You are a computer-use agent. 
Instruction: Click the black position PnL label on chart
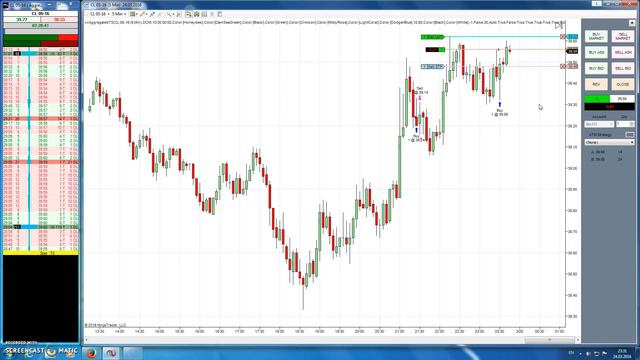[435, 50]
